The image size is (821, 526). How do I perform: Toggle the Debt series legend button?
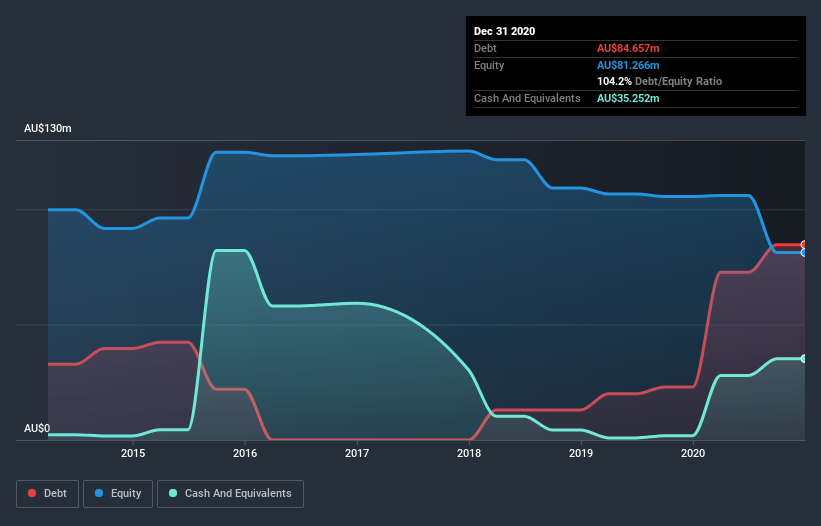pyautogui.click(x=47, y=494)
